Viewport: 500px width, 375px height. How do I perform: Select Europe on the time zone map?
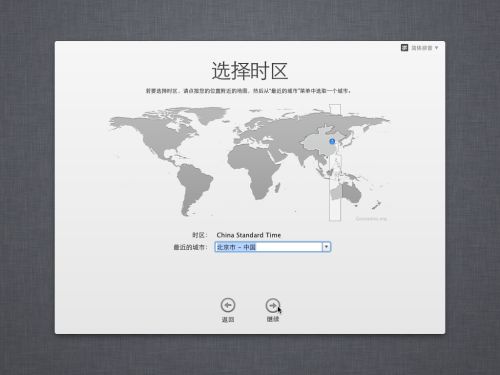[255, 132]
